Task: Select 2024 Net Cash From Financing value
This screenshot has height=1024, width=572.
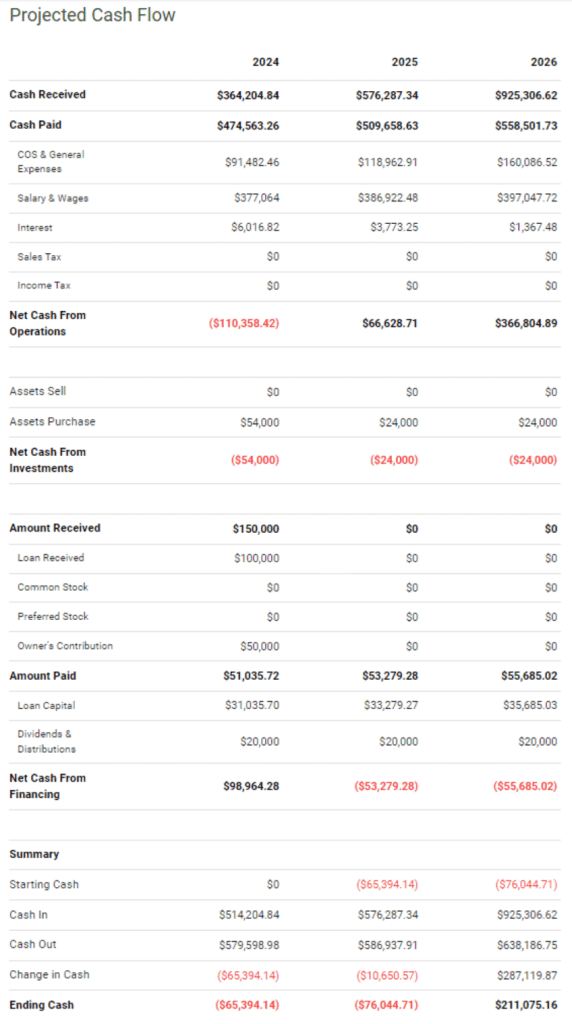Action: (251, 786)
